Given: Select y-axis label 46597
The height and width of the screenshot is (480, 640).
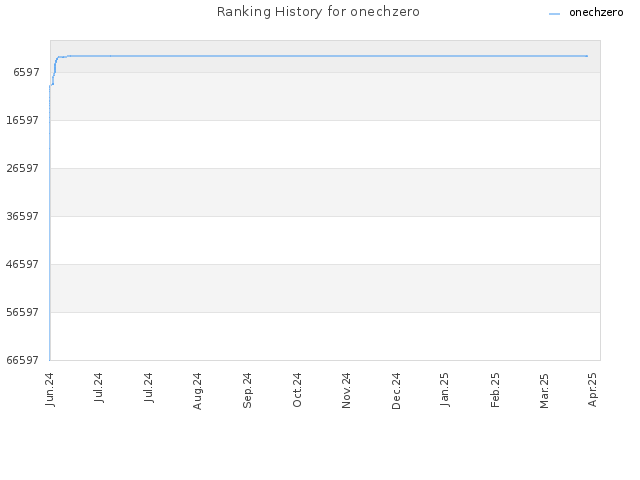Looking at the screenshot, I should click(x=22, y=264).
